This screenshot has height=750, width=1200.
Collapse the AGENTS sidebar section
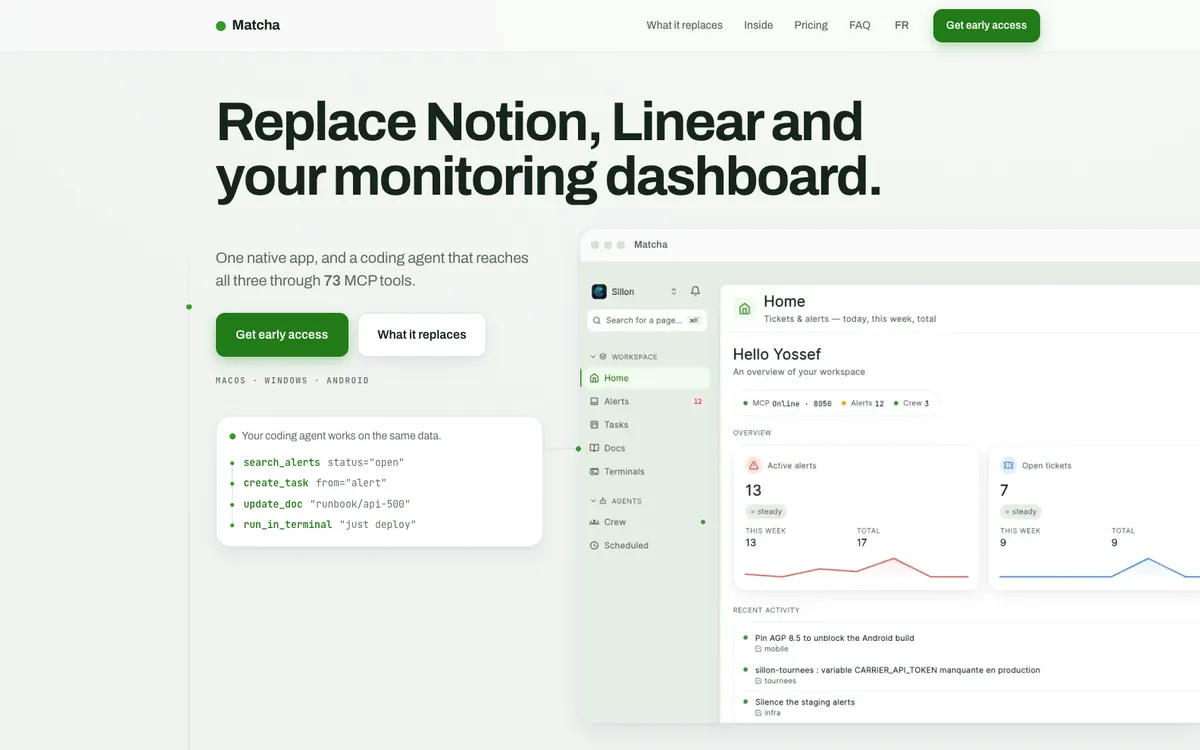616,501
